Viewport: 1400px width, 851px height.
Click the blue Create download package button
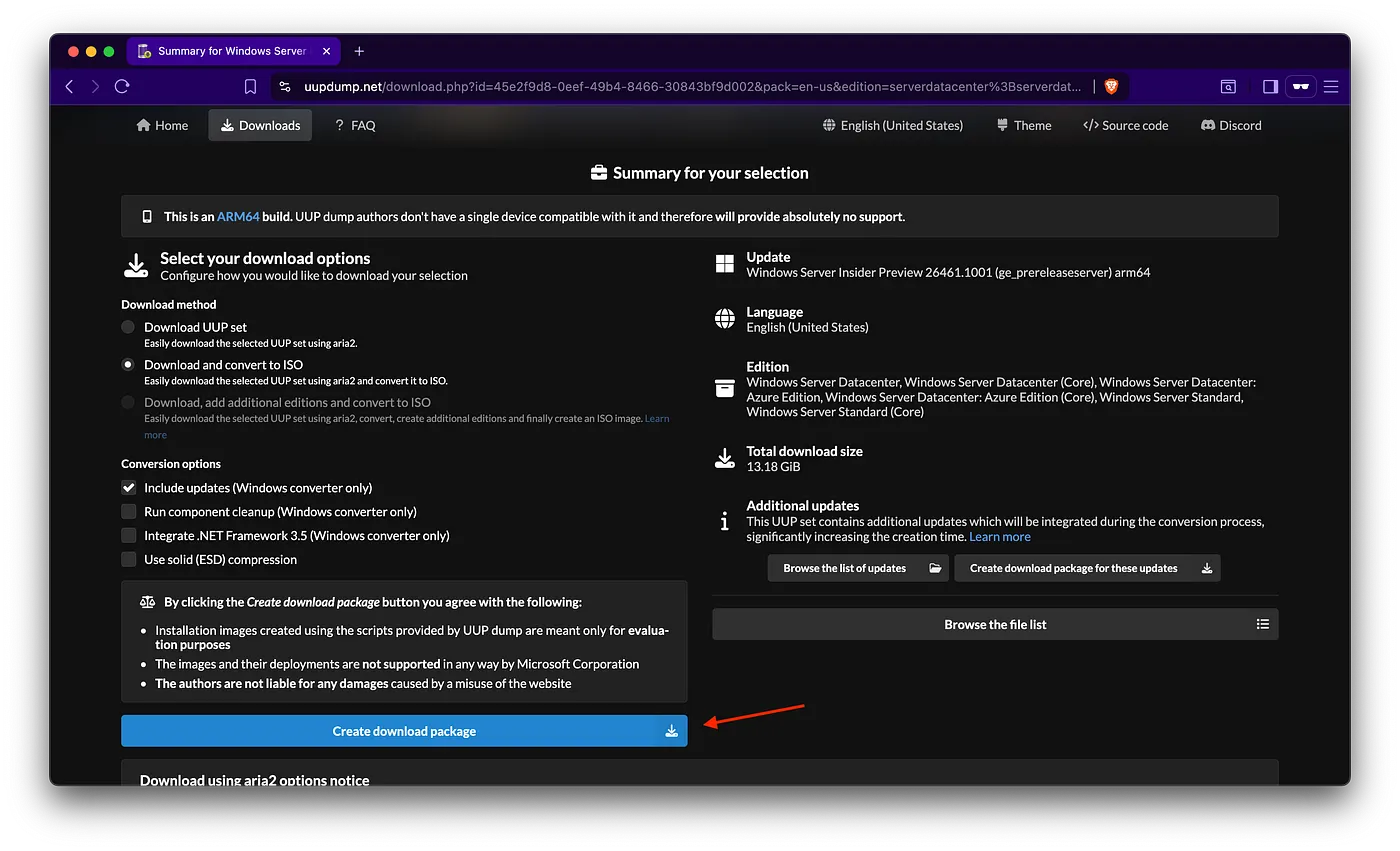[x=404, y=731]
